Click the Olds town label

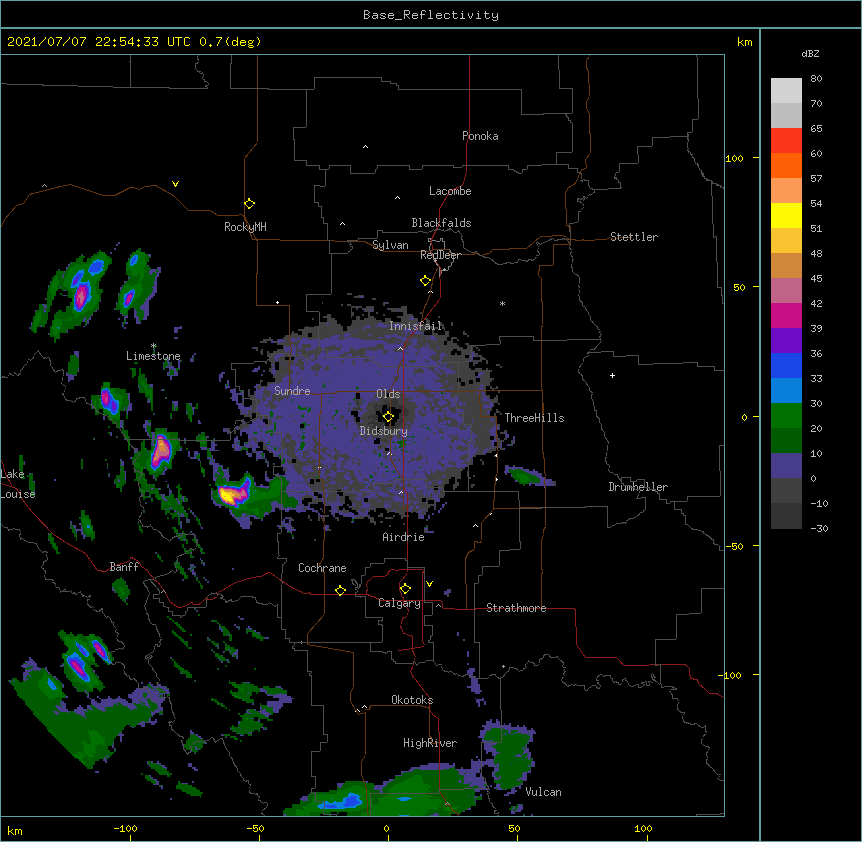tap(388, 394)
